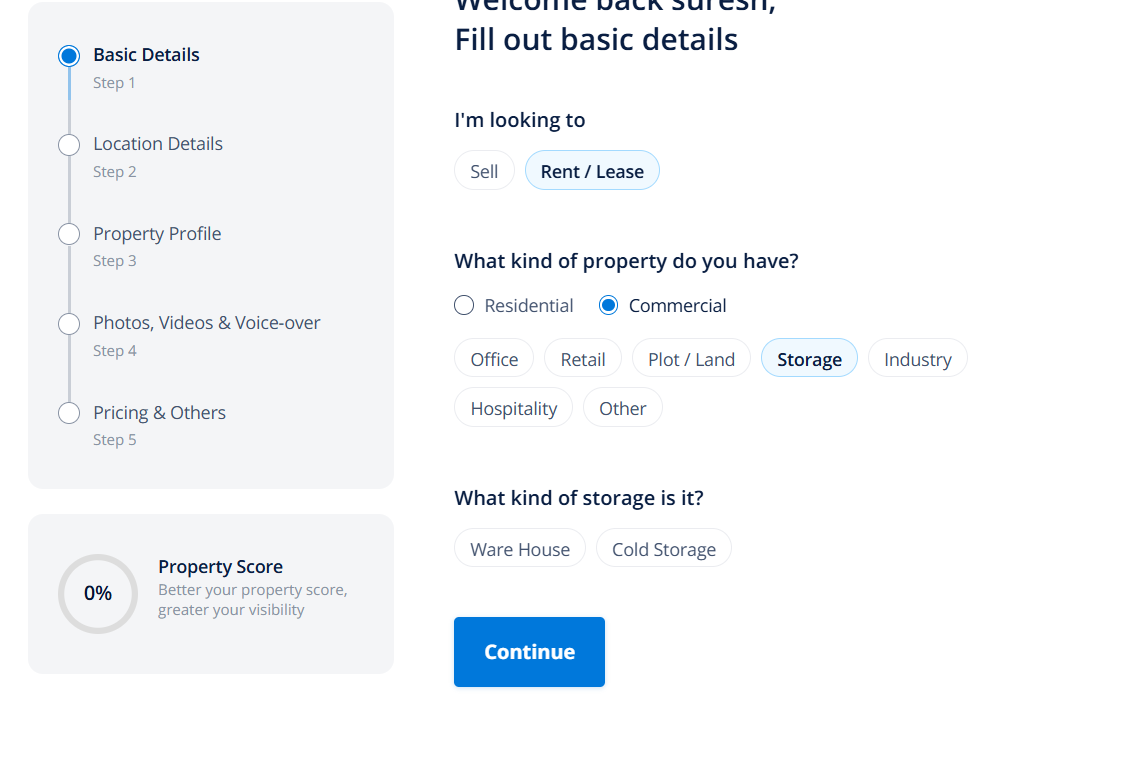Go to Pricing & Others step
The height and width of the screenshot is (777, 1135).
(159, 413)
